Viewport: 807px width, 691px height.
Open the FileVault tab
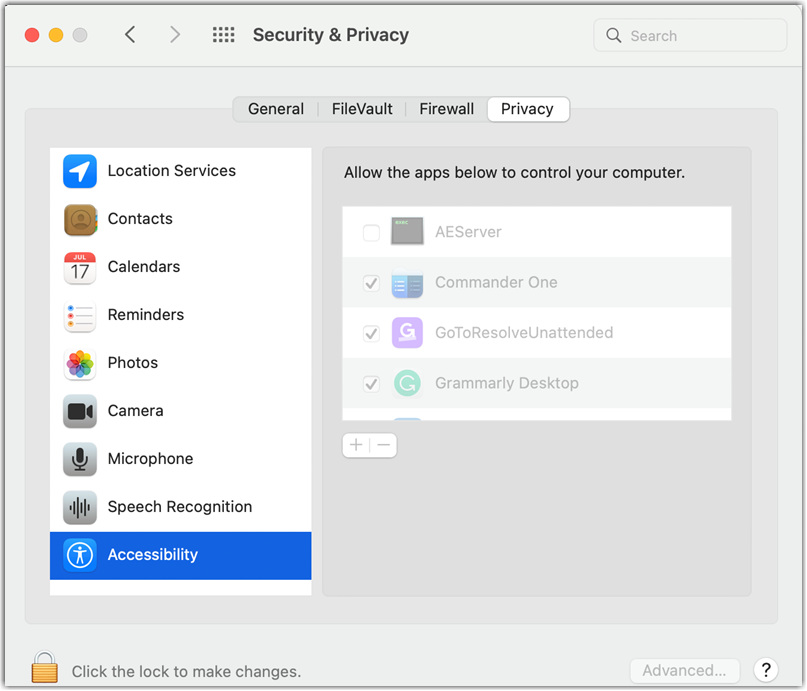coord(362,109)
